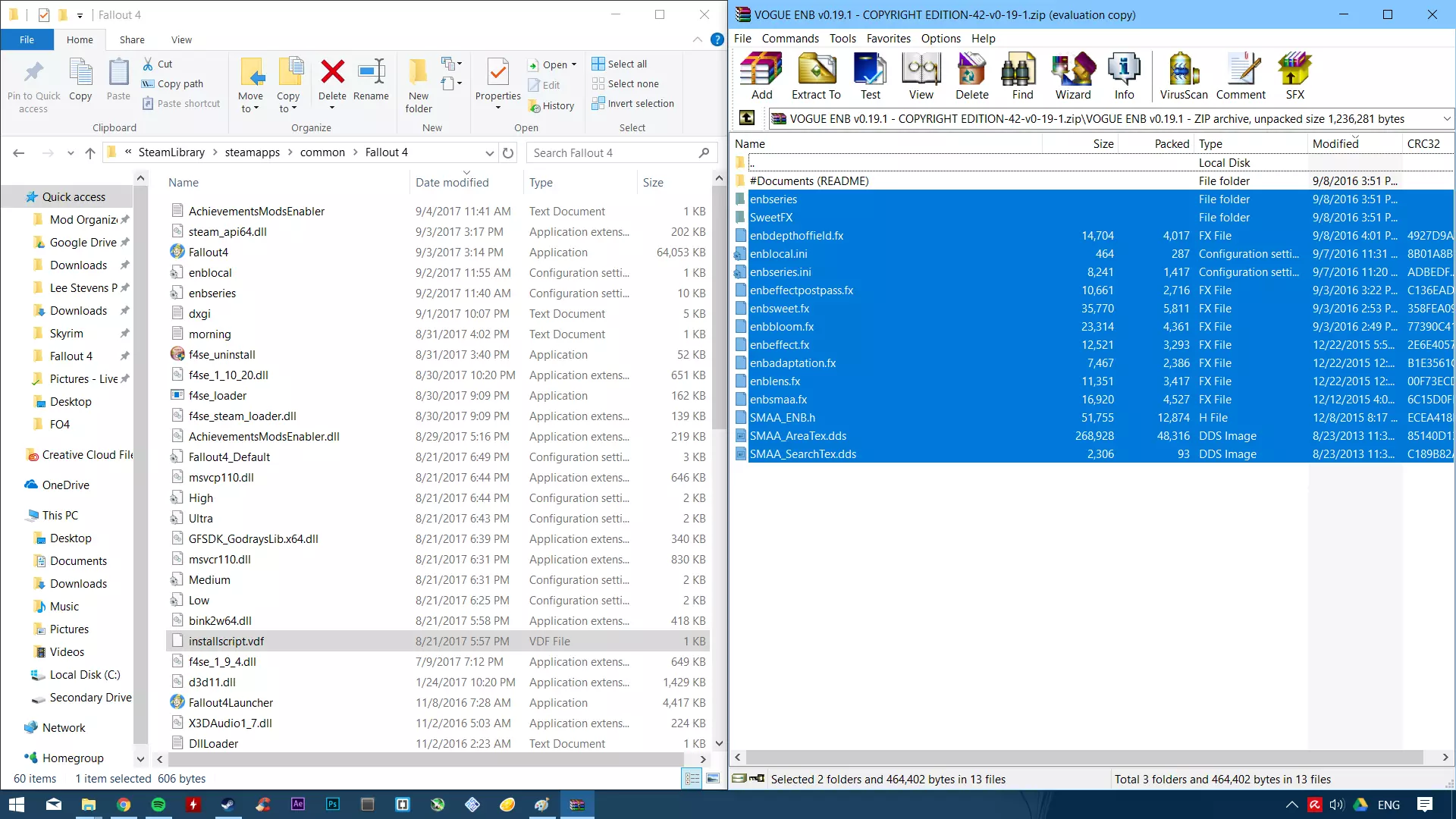Click WinRAR up one level icon
This screenshot has width=1456, height=819.
[x=747, y=118]
